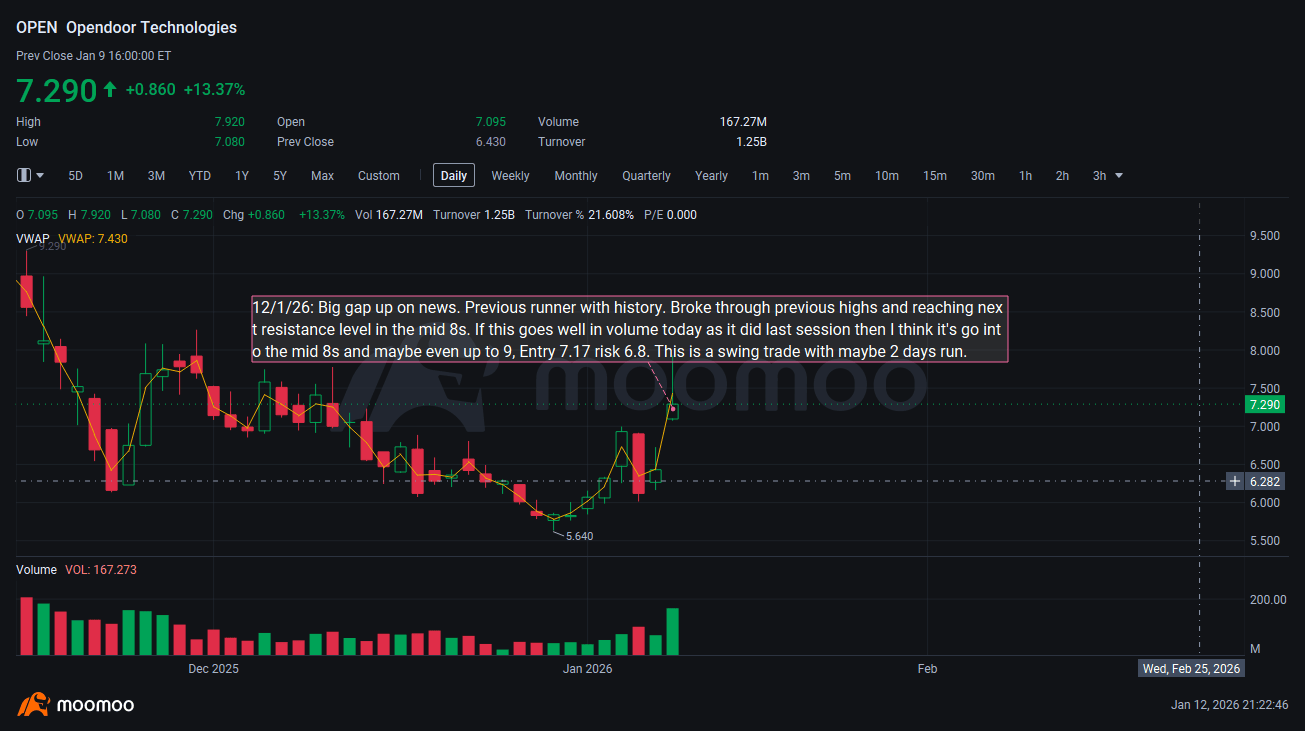Viewport: 1305px width, 731px height.
Task: Select the 3M three-month range
Action: pyautogui.click(x=156, y=176)
